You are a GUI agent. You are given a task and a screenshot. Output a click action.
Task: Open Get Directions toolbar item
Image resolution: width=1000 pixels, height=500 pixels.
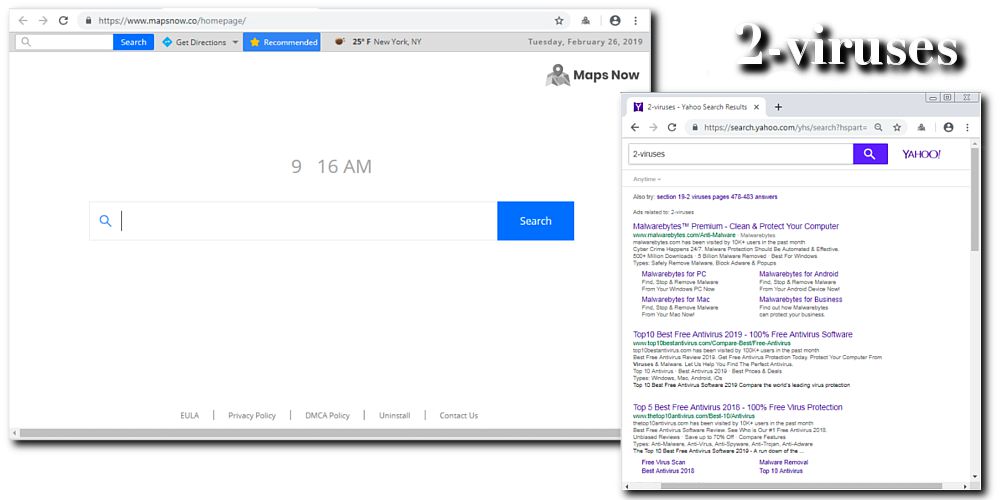[x=195, y=42]
